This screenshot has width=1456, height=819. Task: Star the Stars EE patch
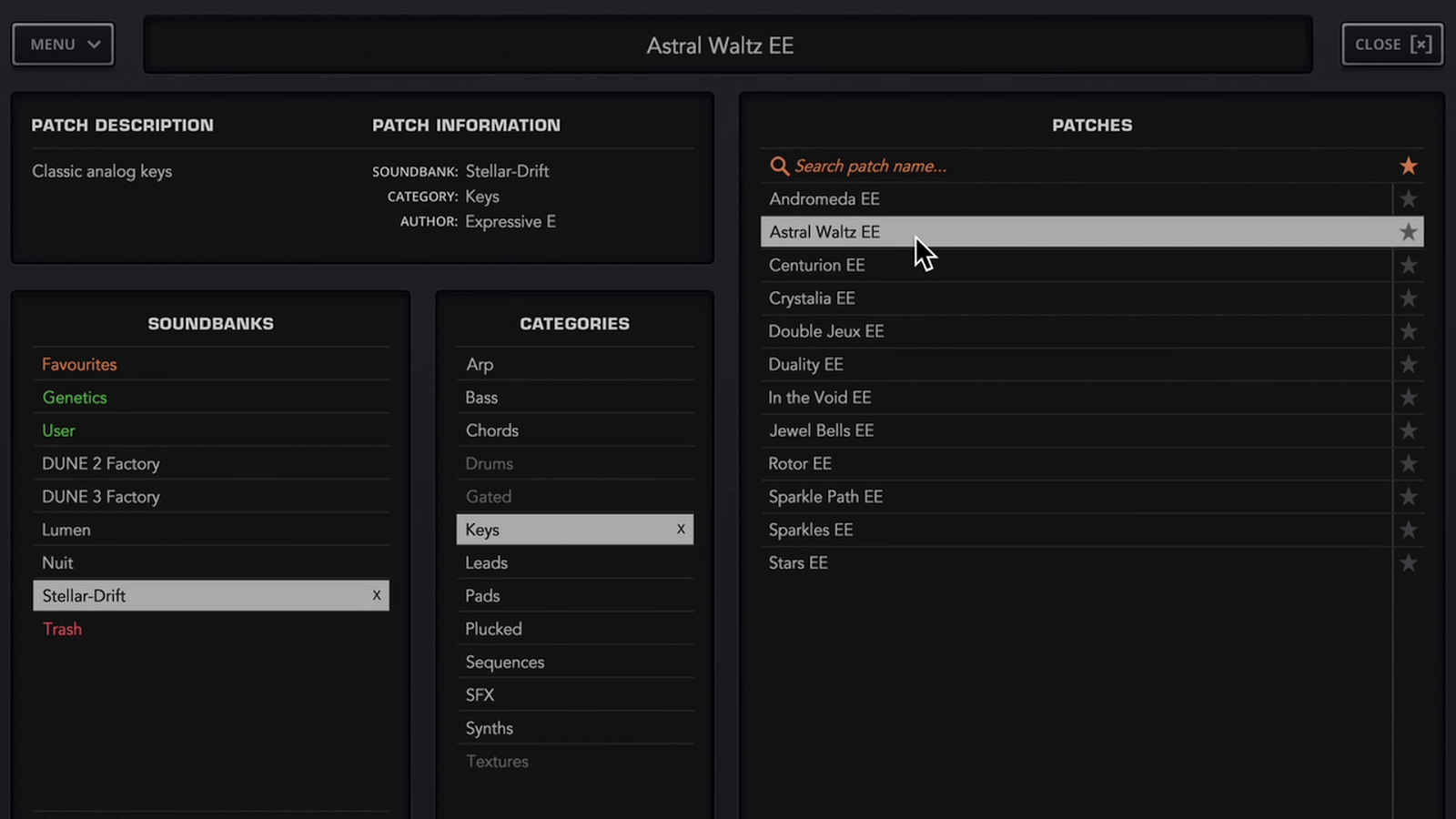(1408, 563)
